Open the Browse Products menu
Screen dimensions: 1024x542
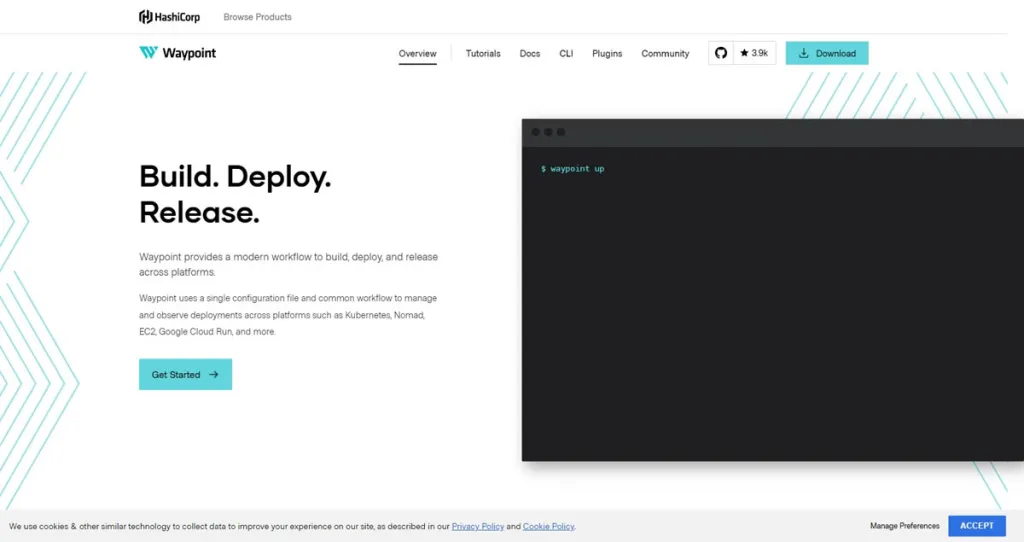pos(257,17)
